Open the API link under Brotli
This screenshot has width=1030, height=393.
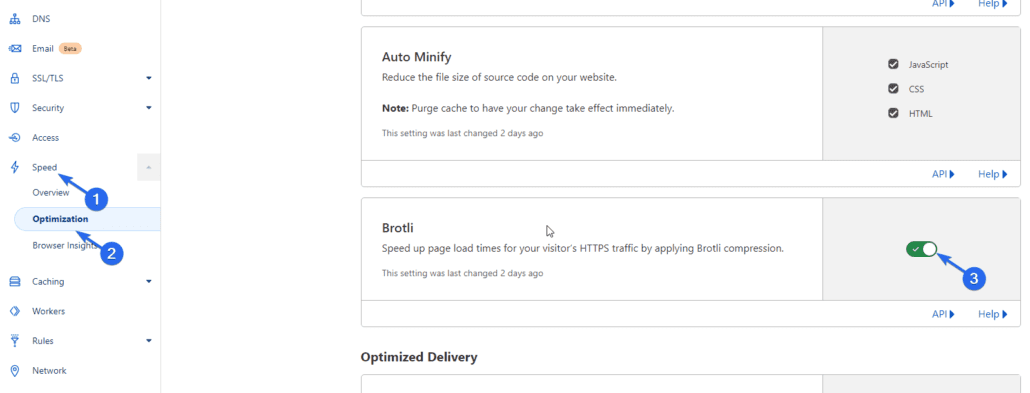pyautogui.click(x=943, y=314)
